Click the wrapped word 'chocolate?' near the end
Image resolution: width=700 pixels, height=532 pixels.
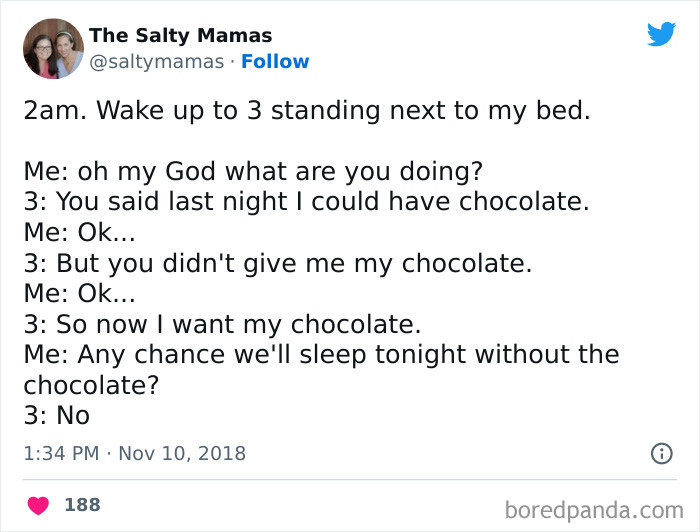[x=91, y=386]
